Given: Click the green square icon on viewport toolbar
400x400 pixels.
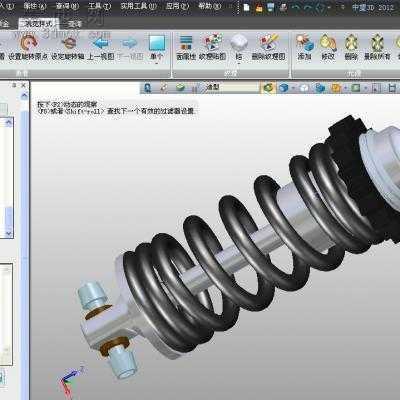Looking at the screenshot, I should (x=356, y=88).
